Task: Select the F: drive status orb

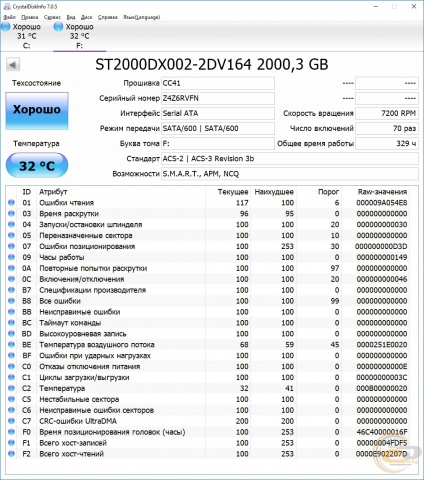Action: [x=58, y=27]
